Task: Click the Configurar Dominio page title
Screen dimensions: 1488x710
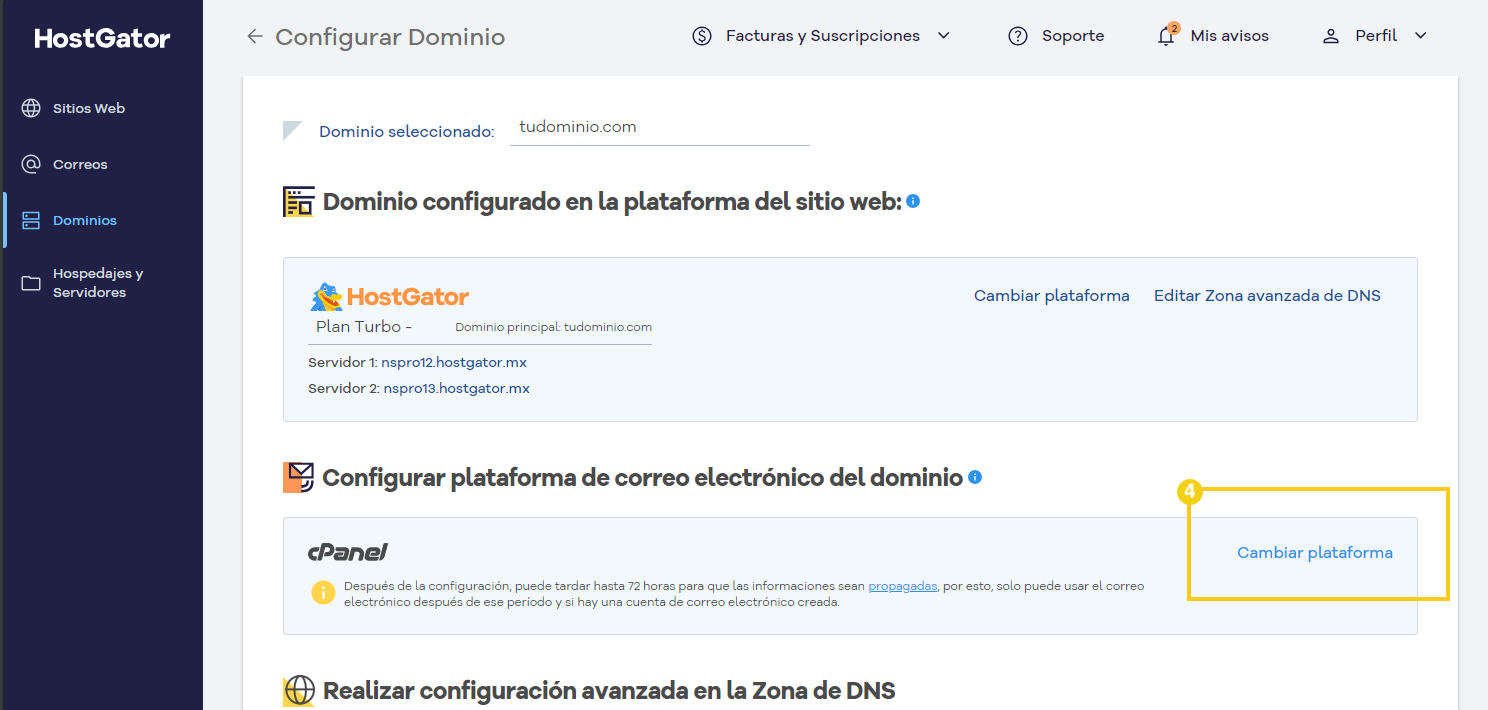Action: coord(390,37)
